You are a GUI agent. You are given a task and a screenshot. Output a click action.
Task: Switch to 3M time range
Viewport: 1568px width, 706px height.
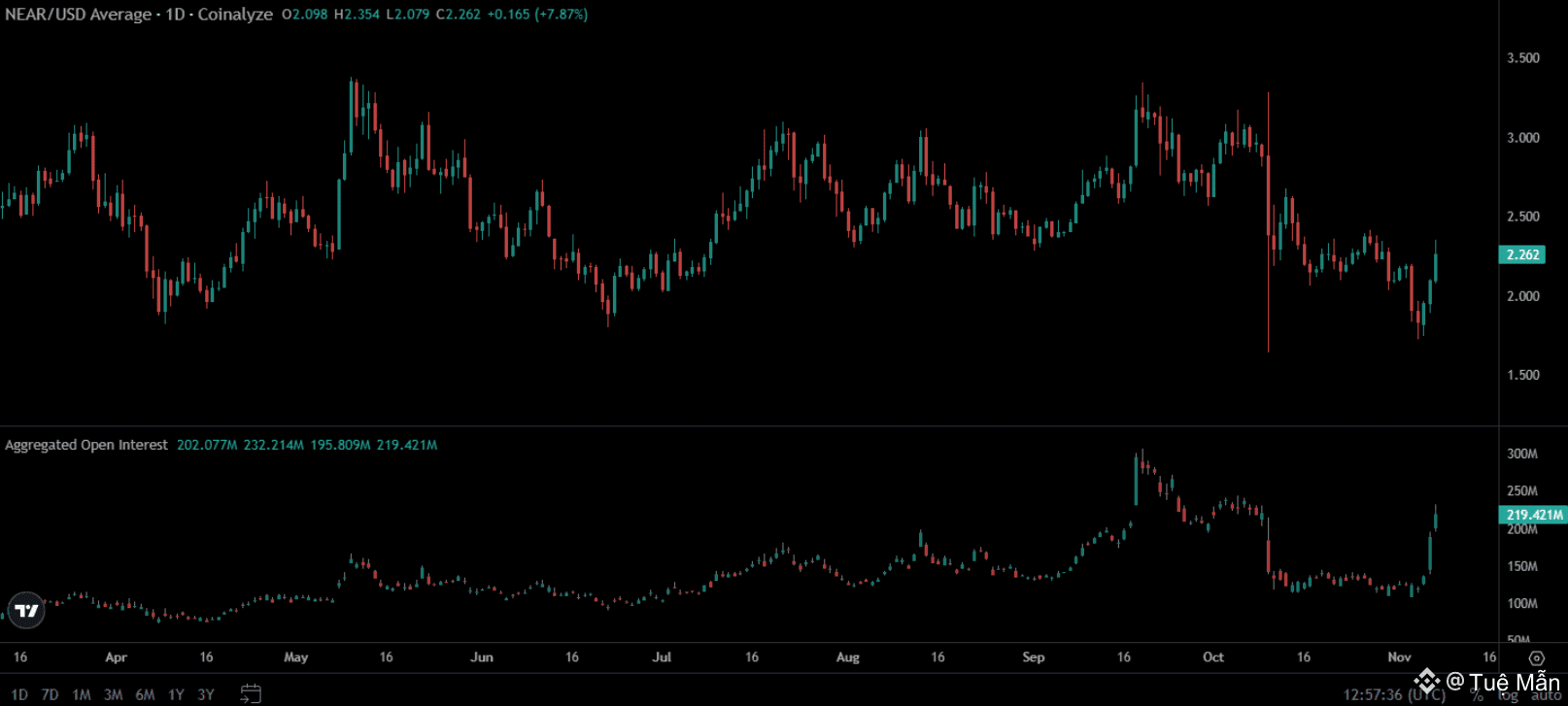(x=114, y=694)
